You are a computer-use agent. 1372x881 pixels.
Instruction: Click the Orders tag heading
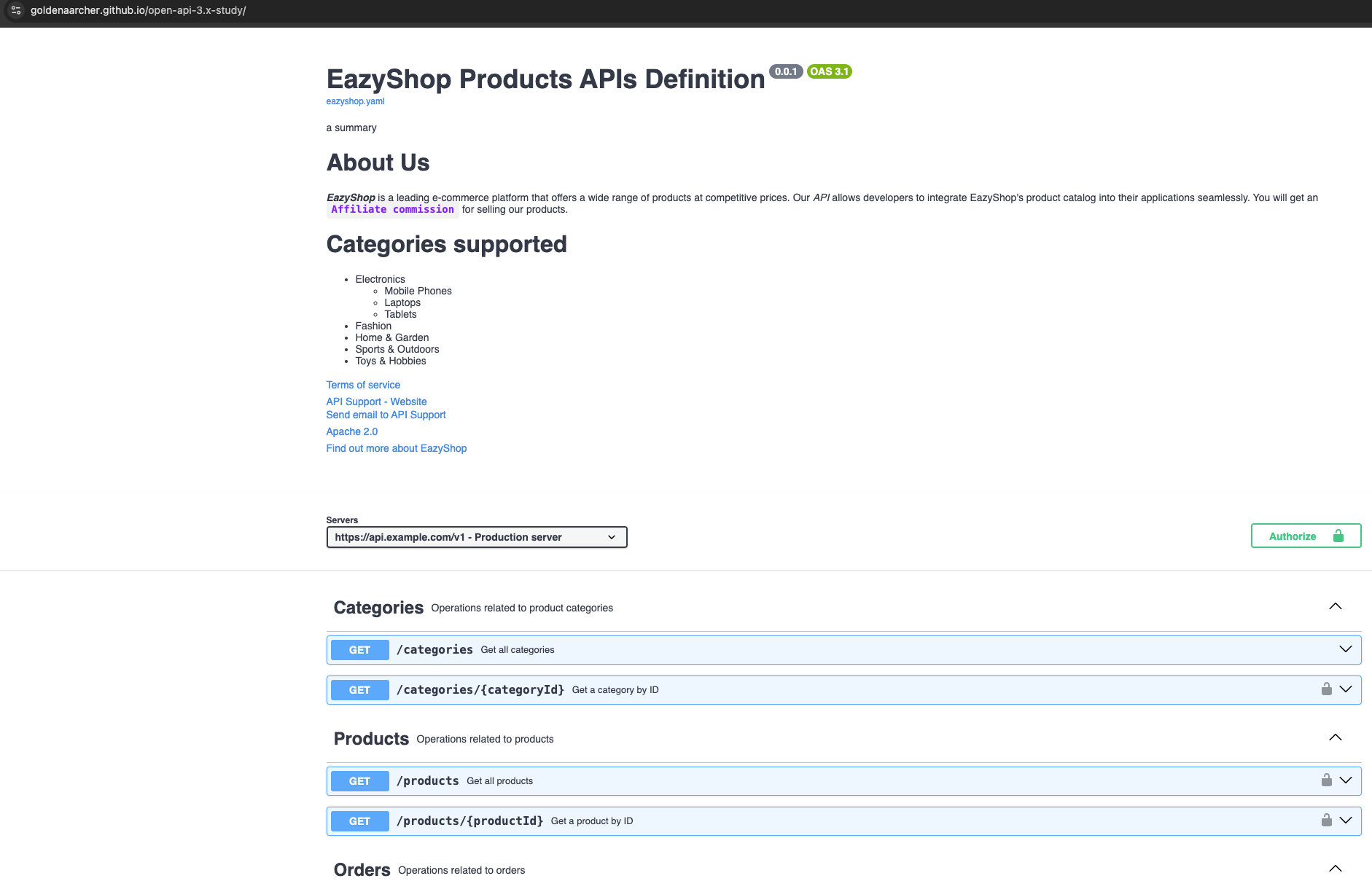362,870
